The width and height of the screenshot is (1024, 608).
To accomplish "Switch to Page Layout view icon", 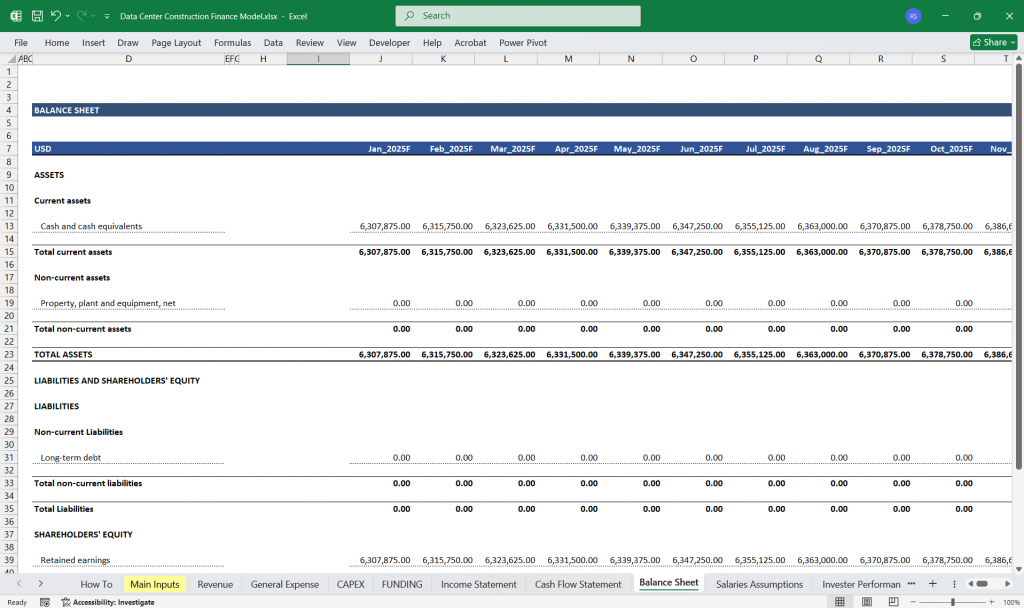I will click(864, 601).
